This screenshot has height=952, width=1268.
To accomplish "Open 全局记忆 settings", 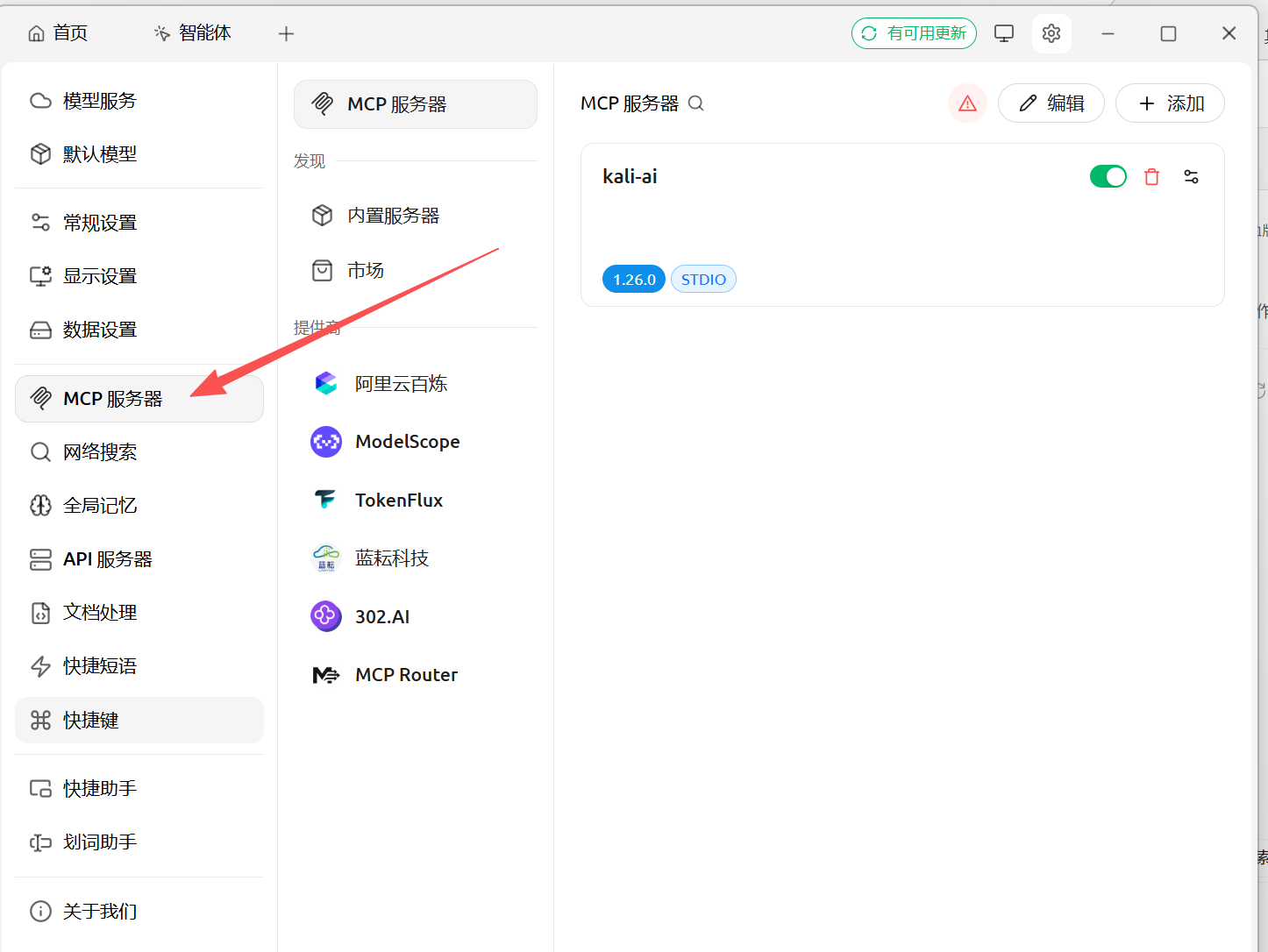I will point(139,506).
